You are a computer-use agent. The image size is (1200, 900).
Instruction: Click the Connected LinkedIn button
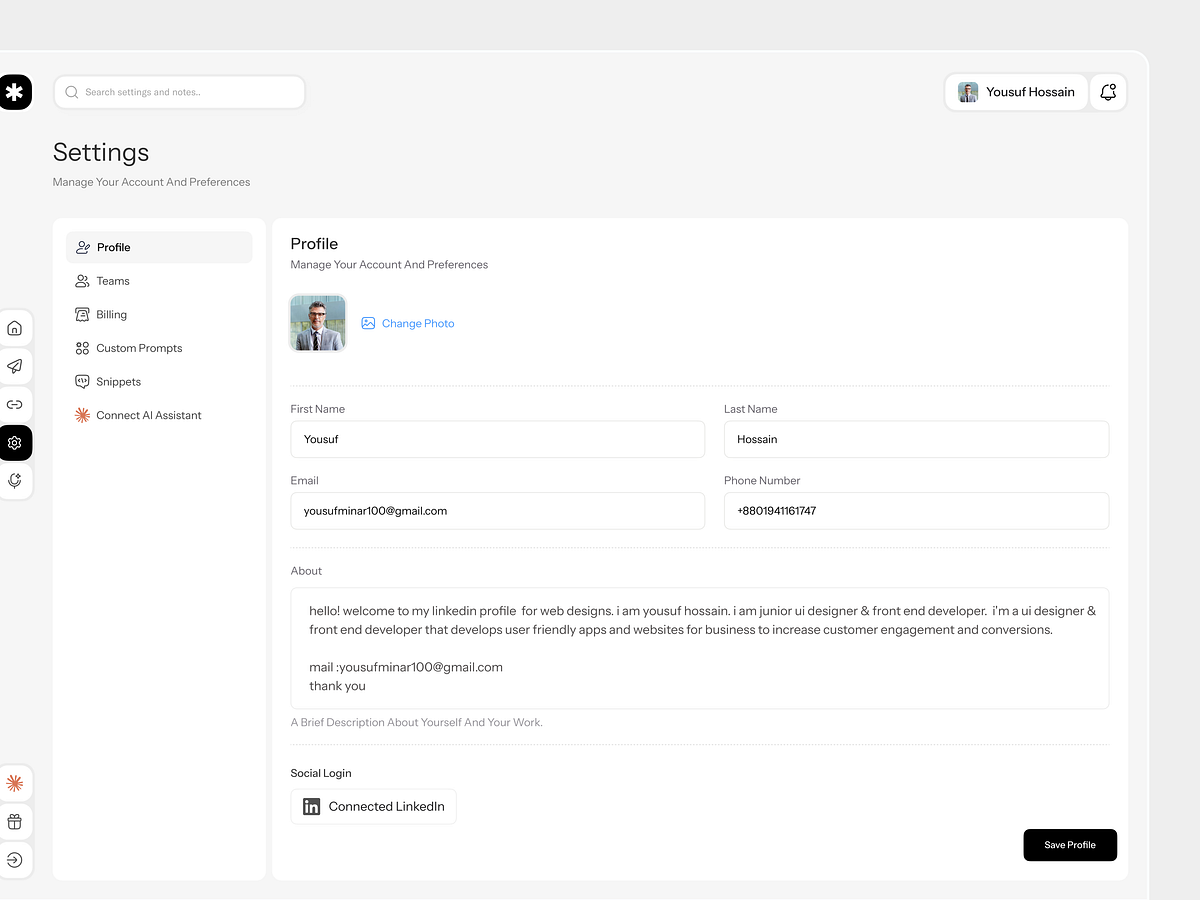coord(374,806)
